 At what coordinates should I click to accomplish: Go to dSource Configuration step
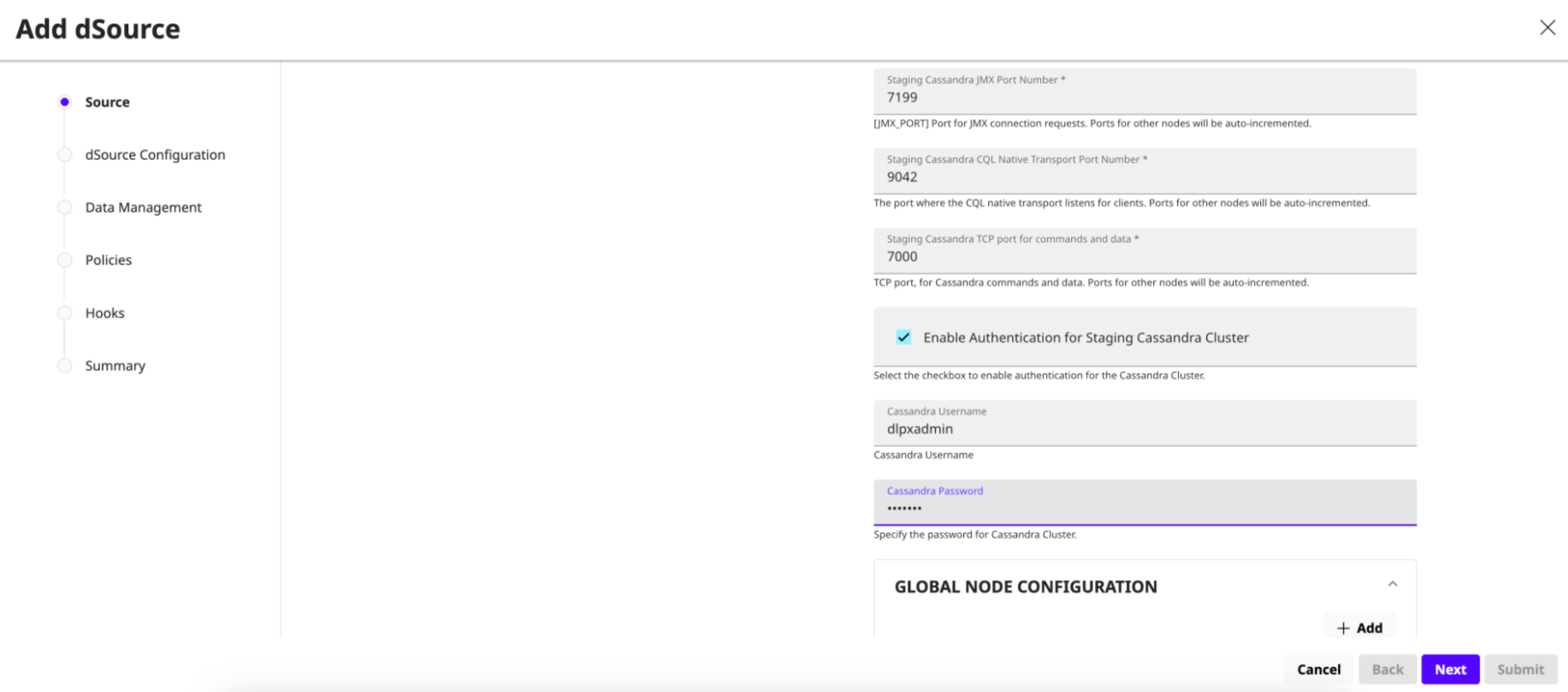(x=155, y=155)
